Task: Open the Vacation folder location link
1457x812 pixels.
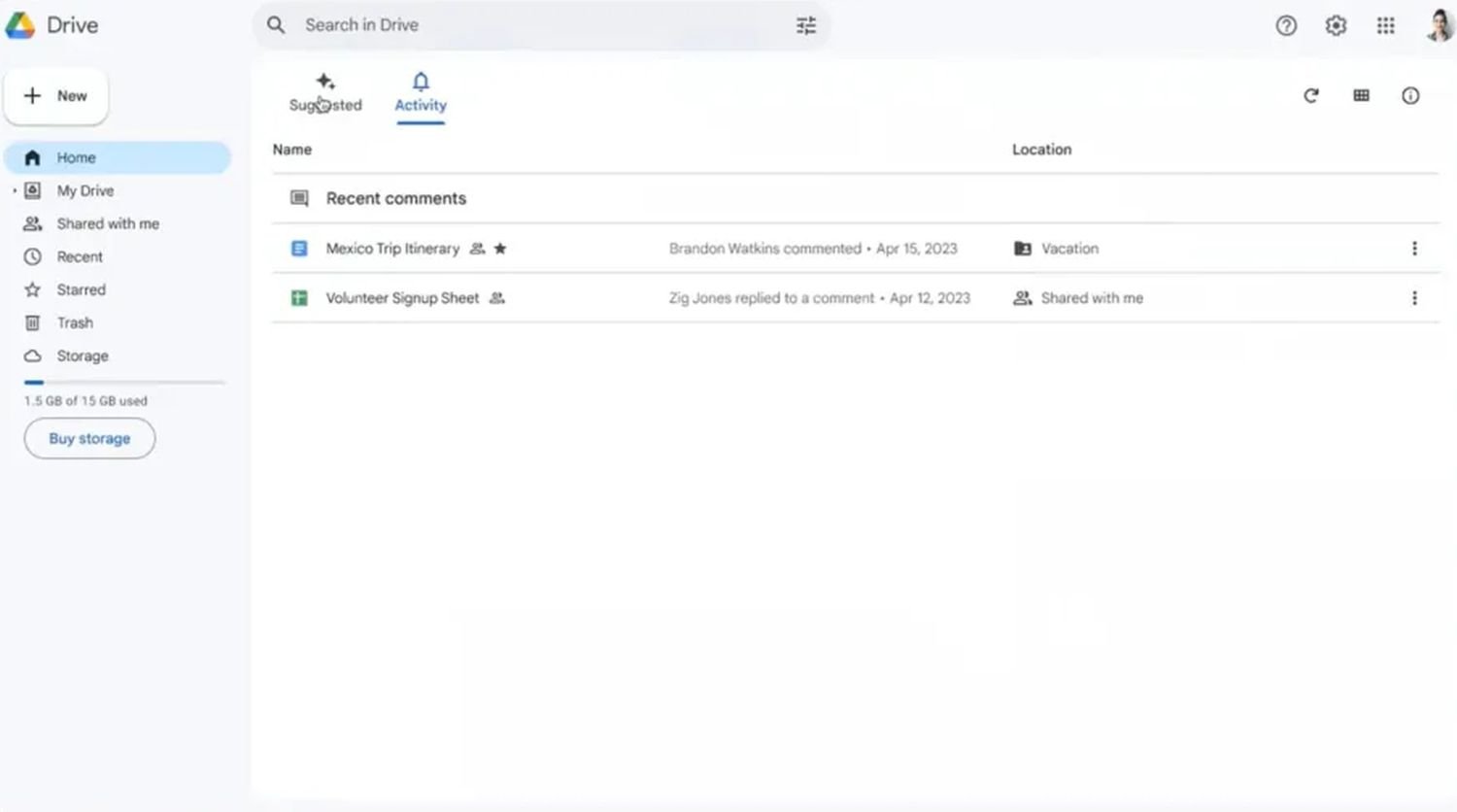Action: [1068, 249]
